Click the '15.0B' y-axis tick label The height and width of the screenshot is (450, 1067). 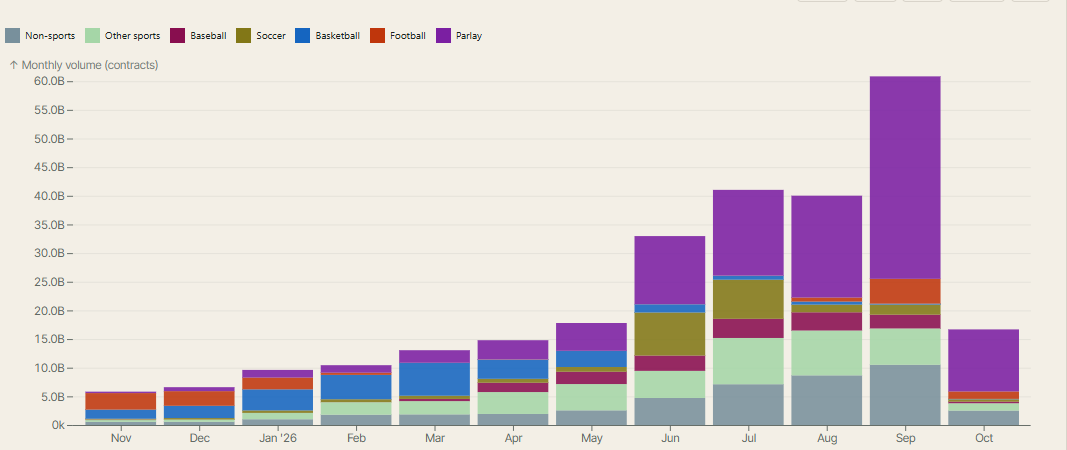[x=48, y=339]
